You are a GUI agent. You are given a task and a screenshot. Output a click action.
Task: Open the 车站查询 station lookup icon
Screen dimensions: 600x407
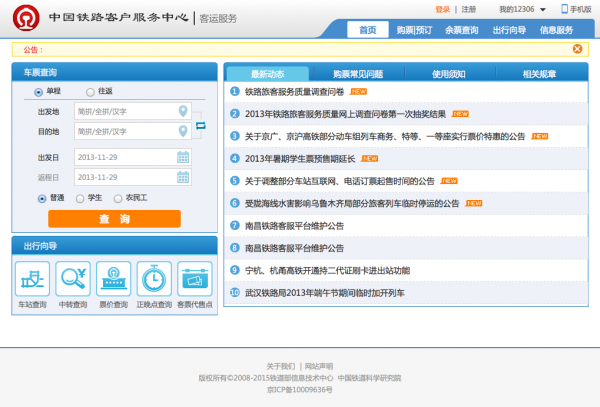coord(32,278)
